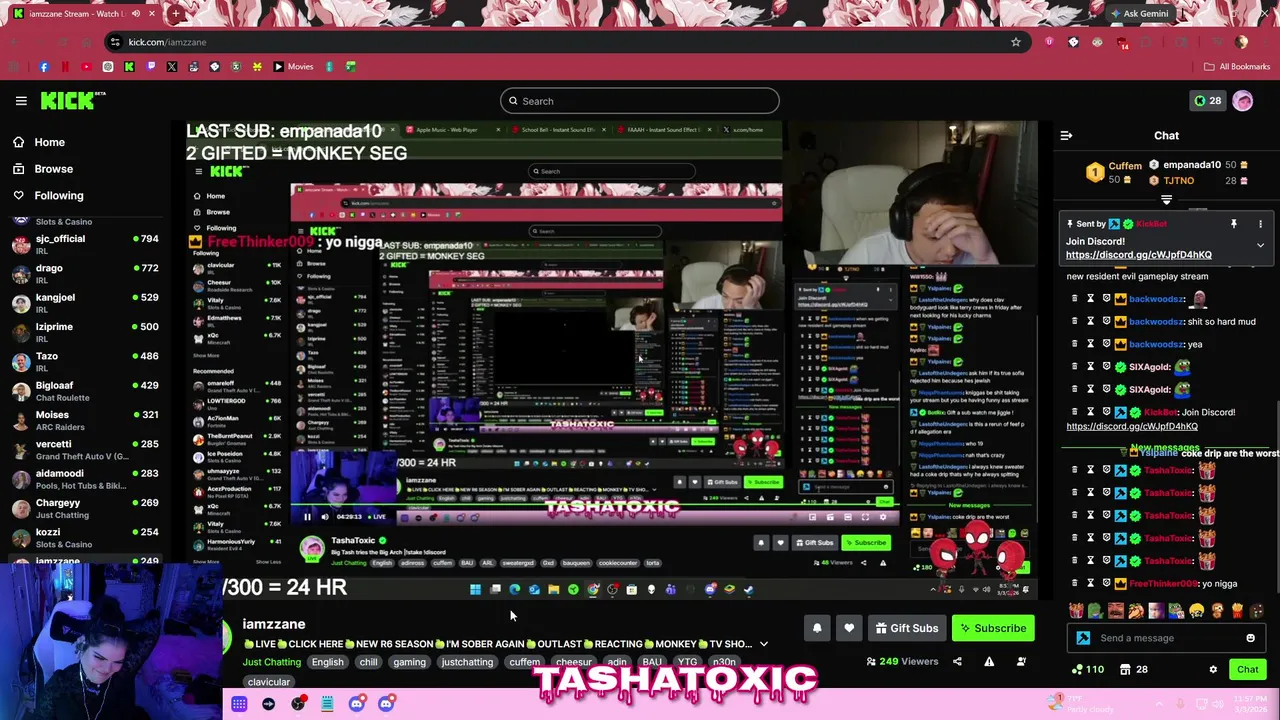
Task: Open kozzi's channel in the sidebar
Action: 85,537
